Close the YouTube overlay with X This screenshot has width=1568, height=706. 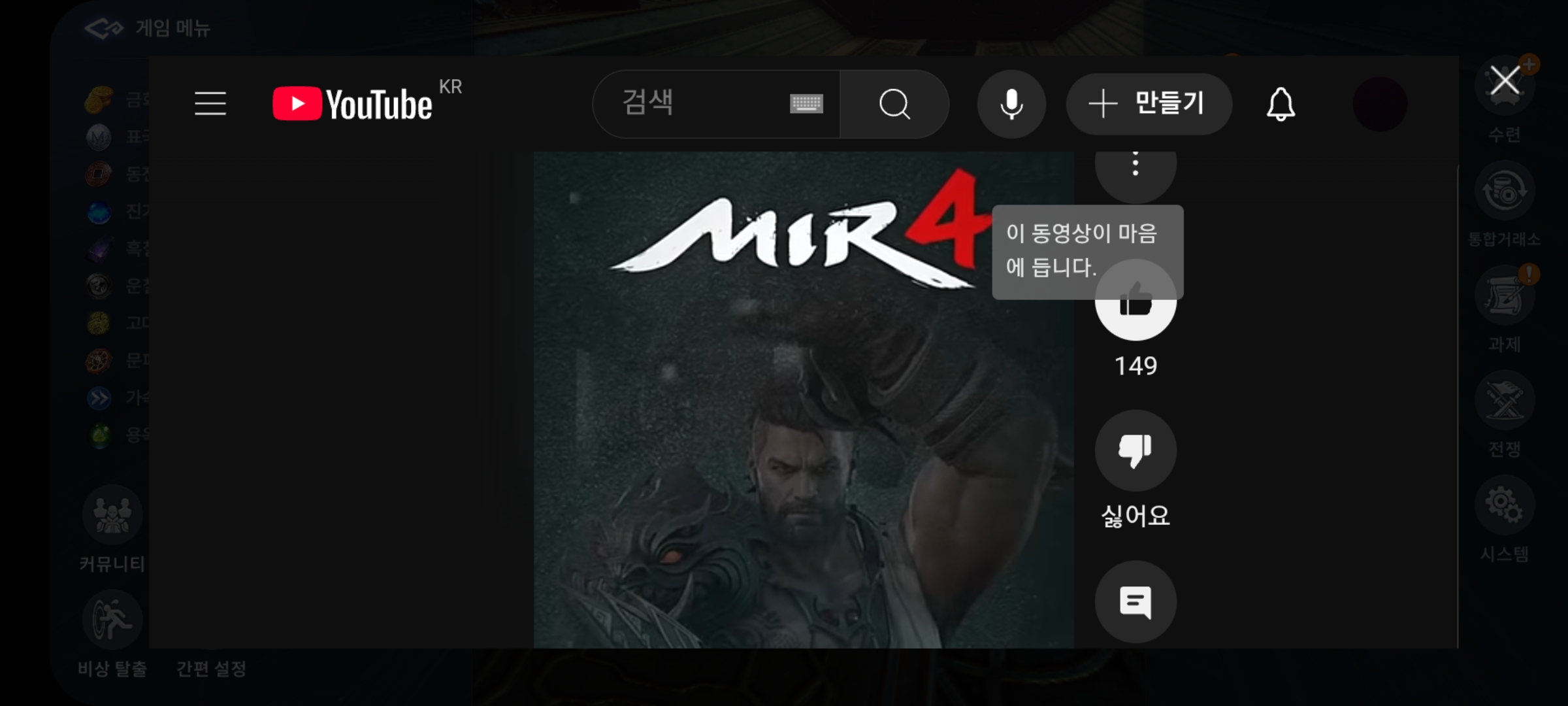[x=1505, y=82]
